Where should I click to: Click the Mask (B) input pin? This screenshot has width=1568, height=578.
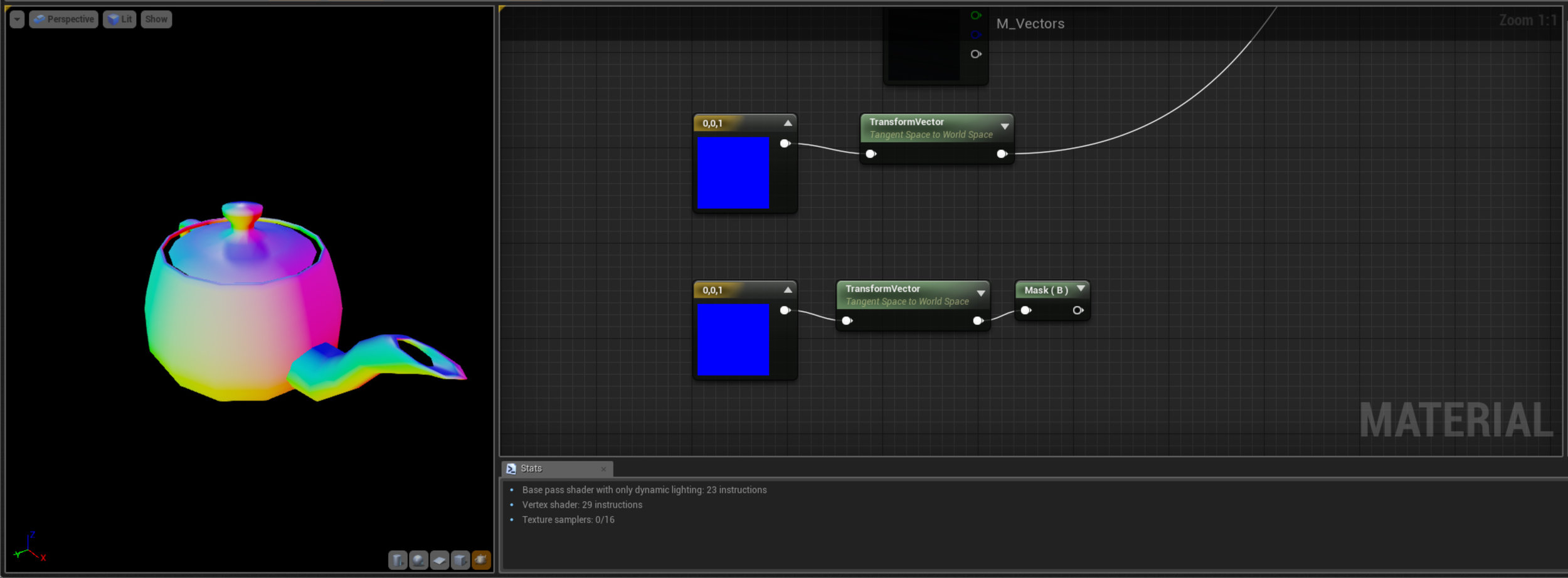(x=1025, y=310)
